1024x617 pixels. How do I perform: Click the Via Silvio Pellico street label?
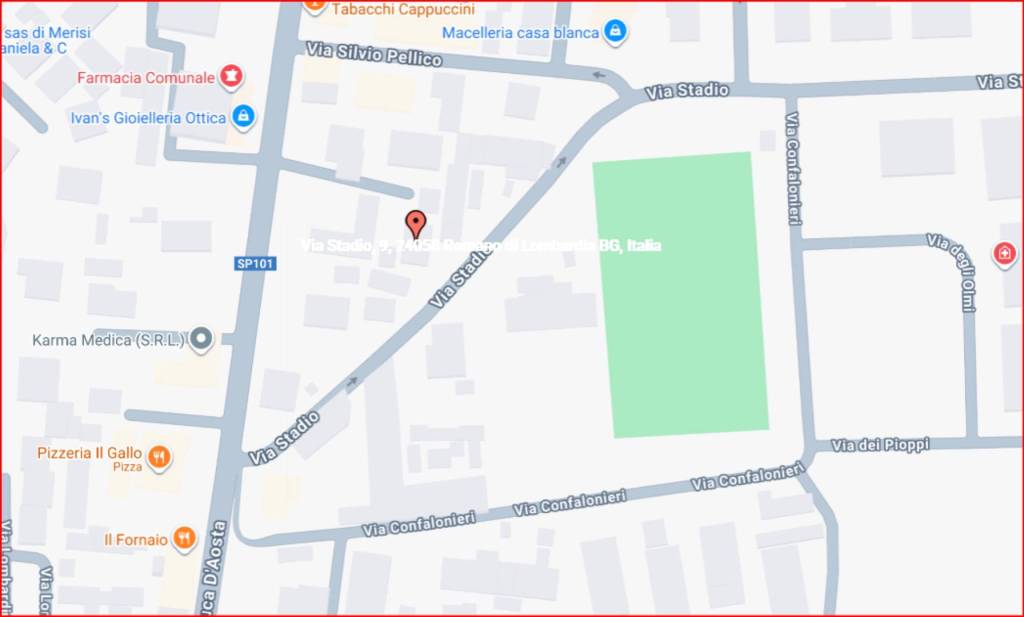coord(374,54)
